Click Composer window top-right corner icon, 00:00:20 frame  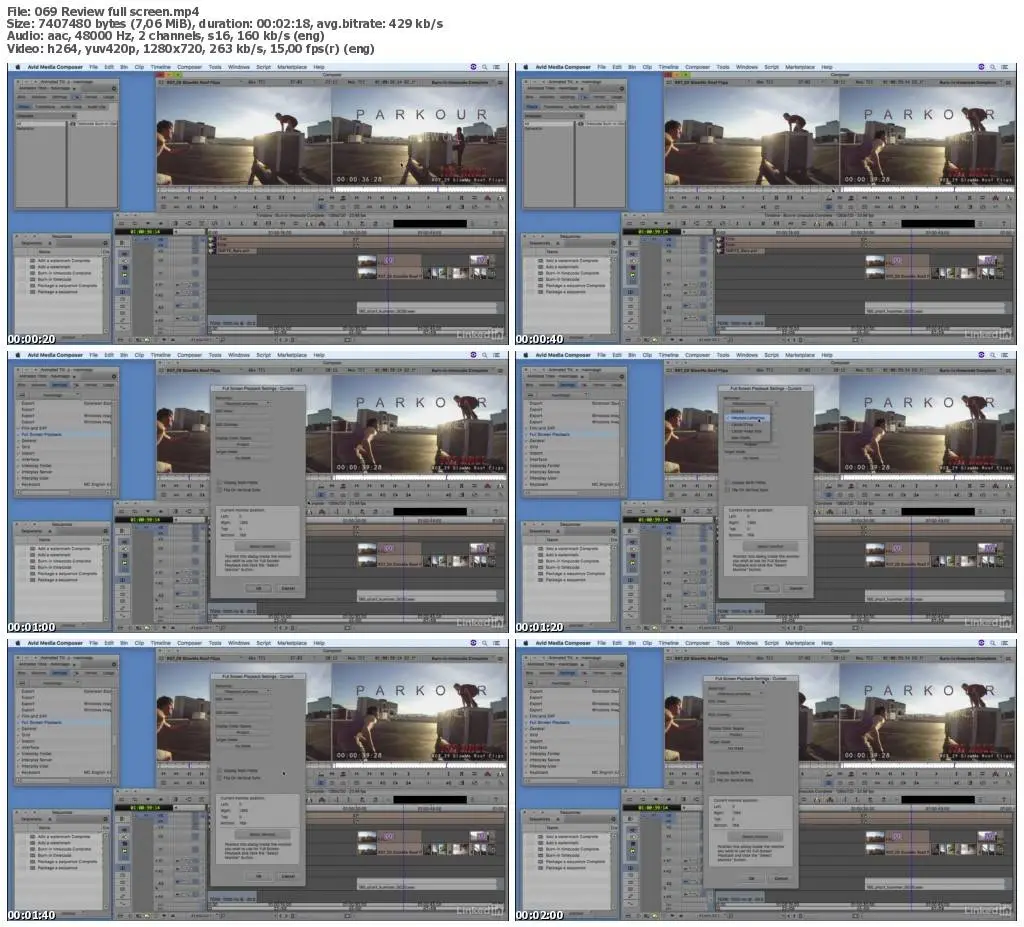coord(502,82)
